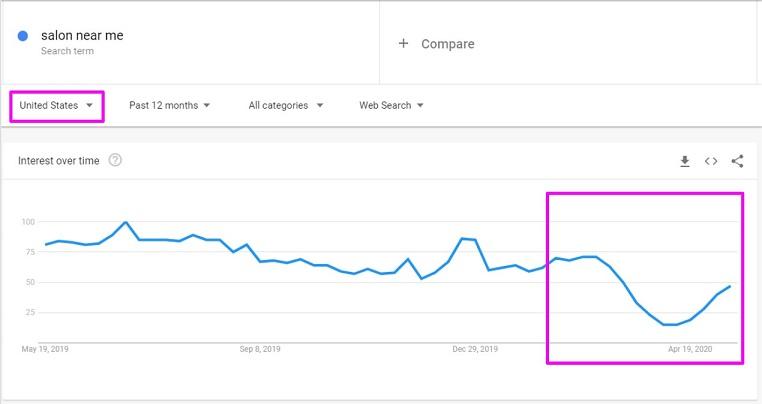Viewport: 762px width, 404px height.
Task: Click the Apr 19, 2020 axis label
Action: pyautogui.click(x=690, y=350)
